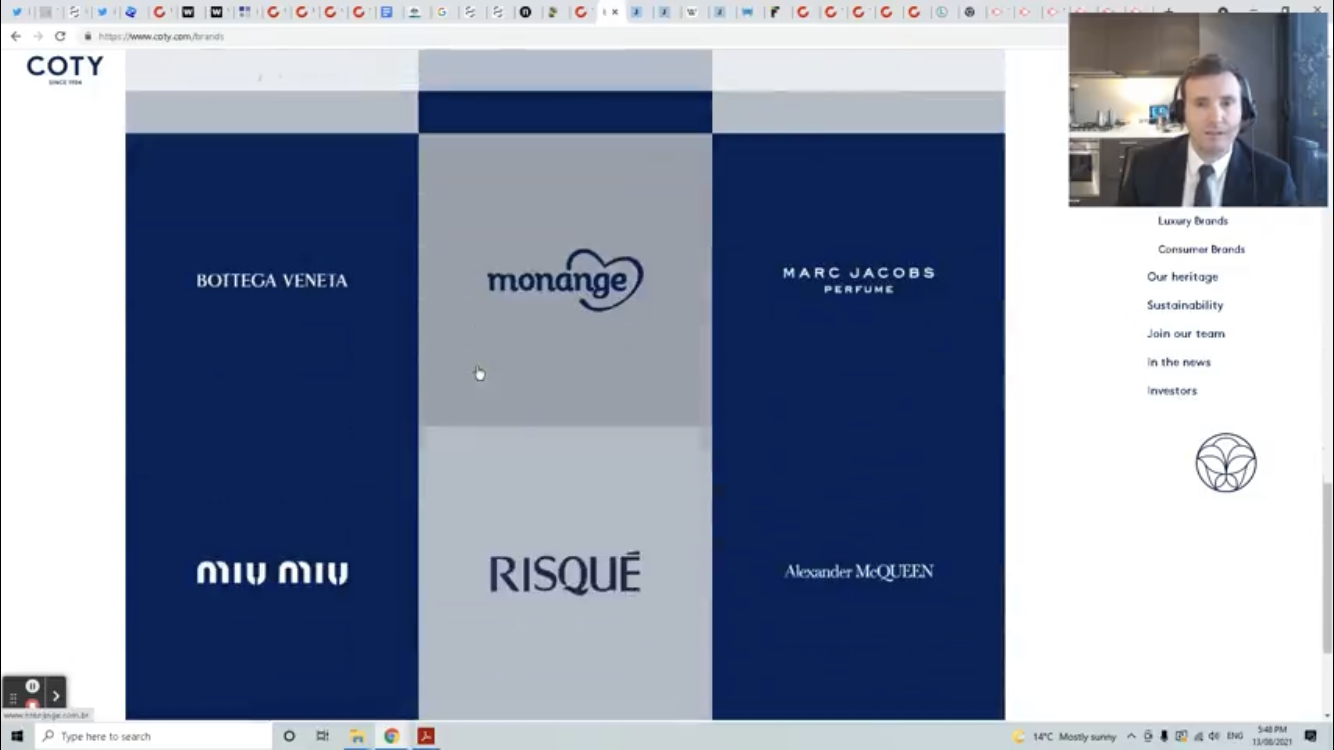Go back using the browser back arrow
The height and width of the screenshot is (750, 1334).
click(x=15, y=36)
